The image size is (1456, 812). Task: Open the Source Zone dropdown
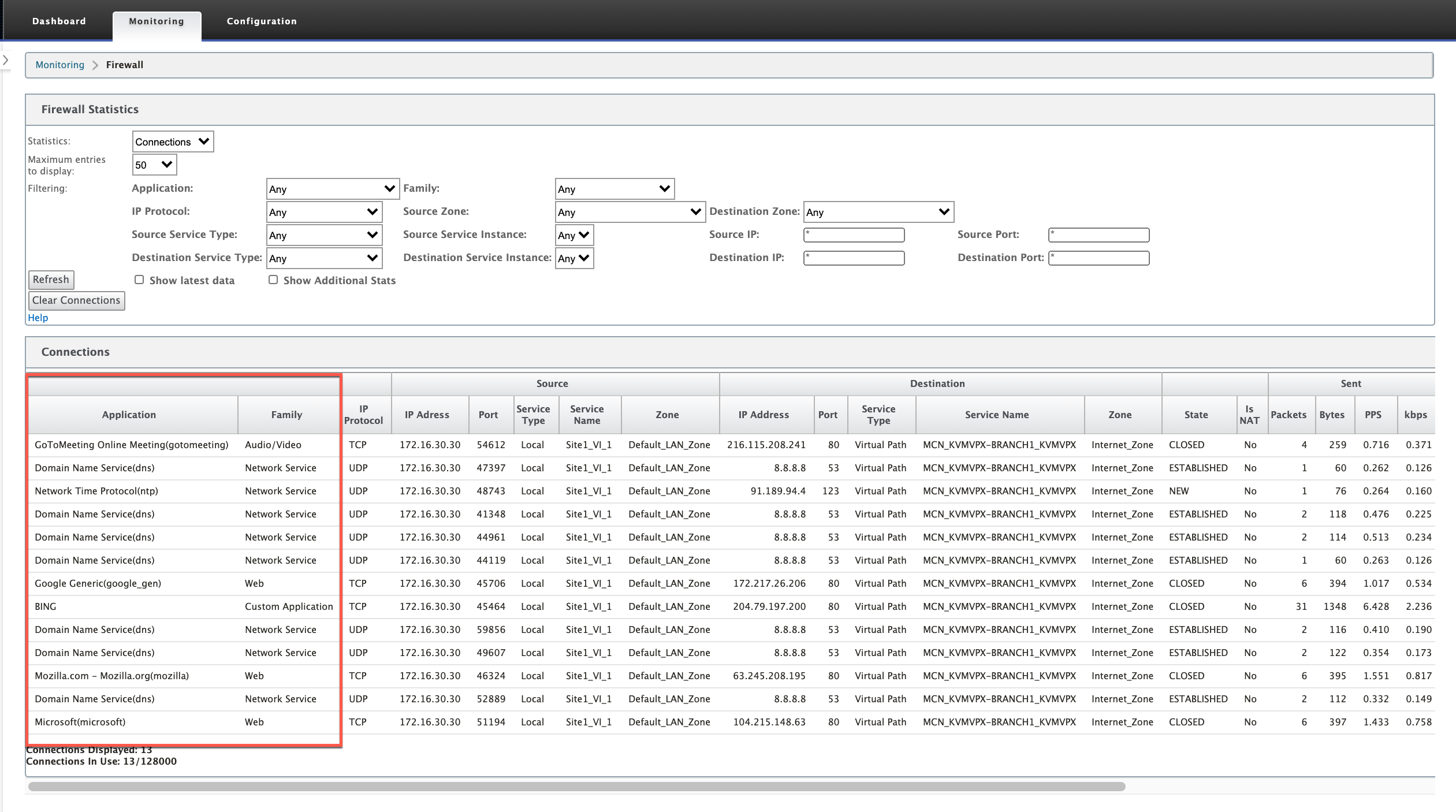click(x=630, y=212)
